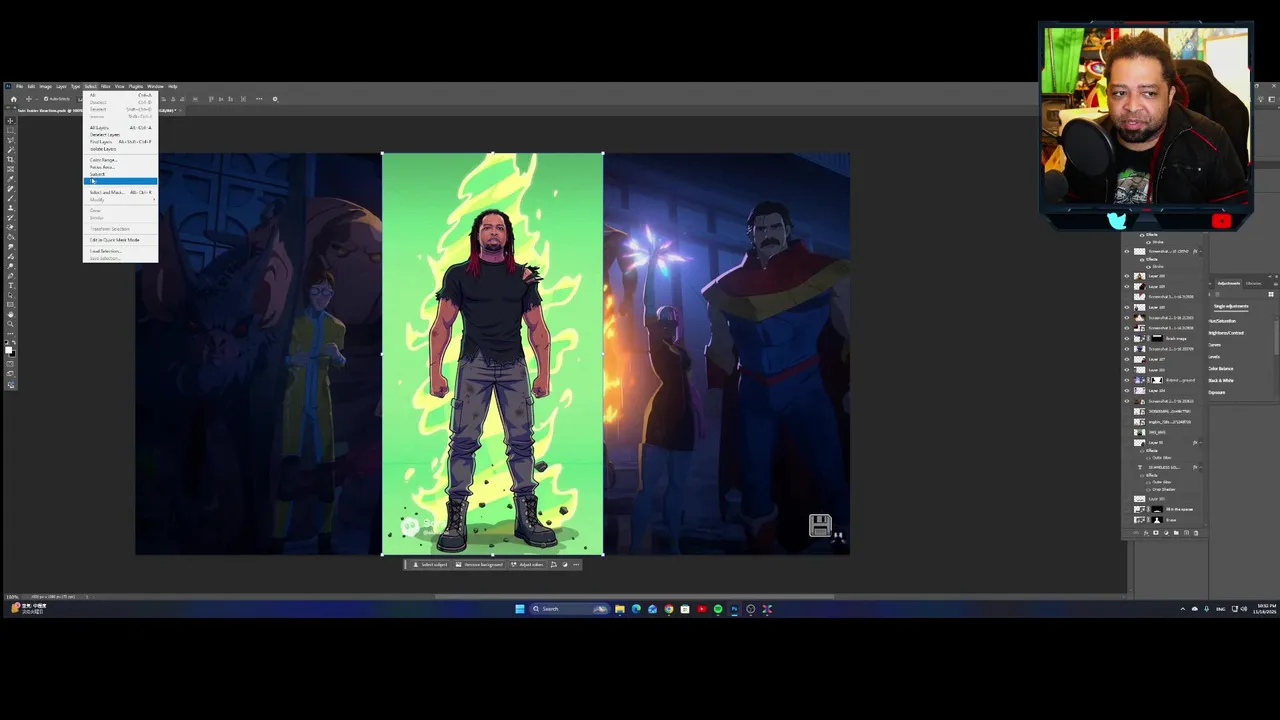The image size is (1280, 720).
Task: Toggle visibility of the topmost Stroke effect
Action: coord(1148,242)
